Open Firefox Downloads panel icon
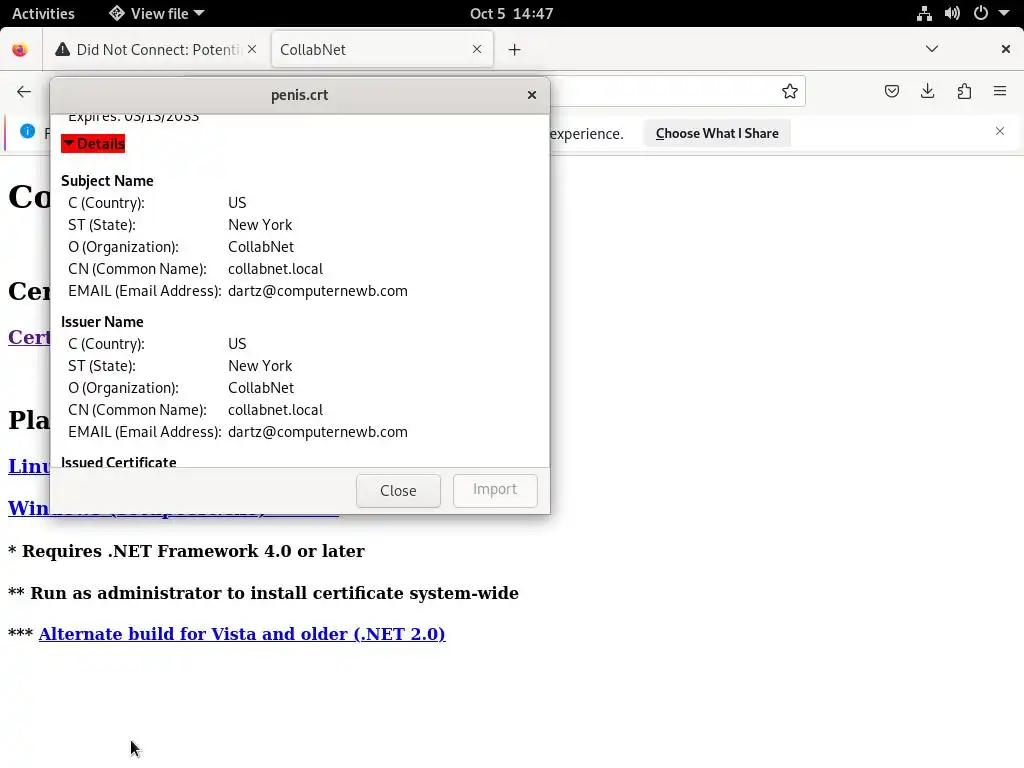 point(927,91)
